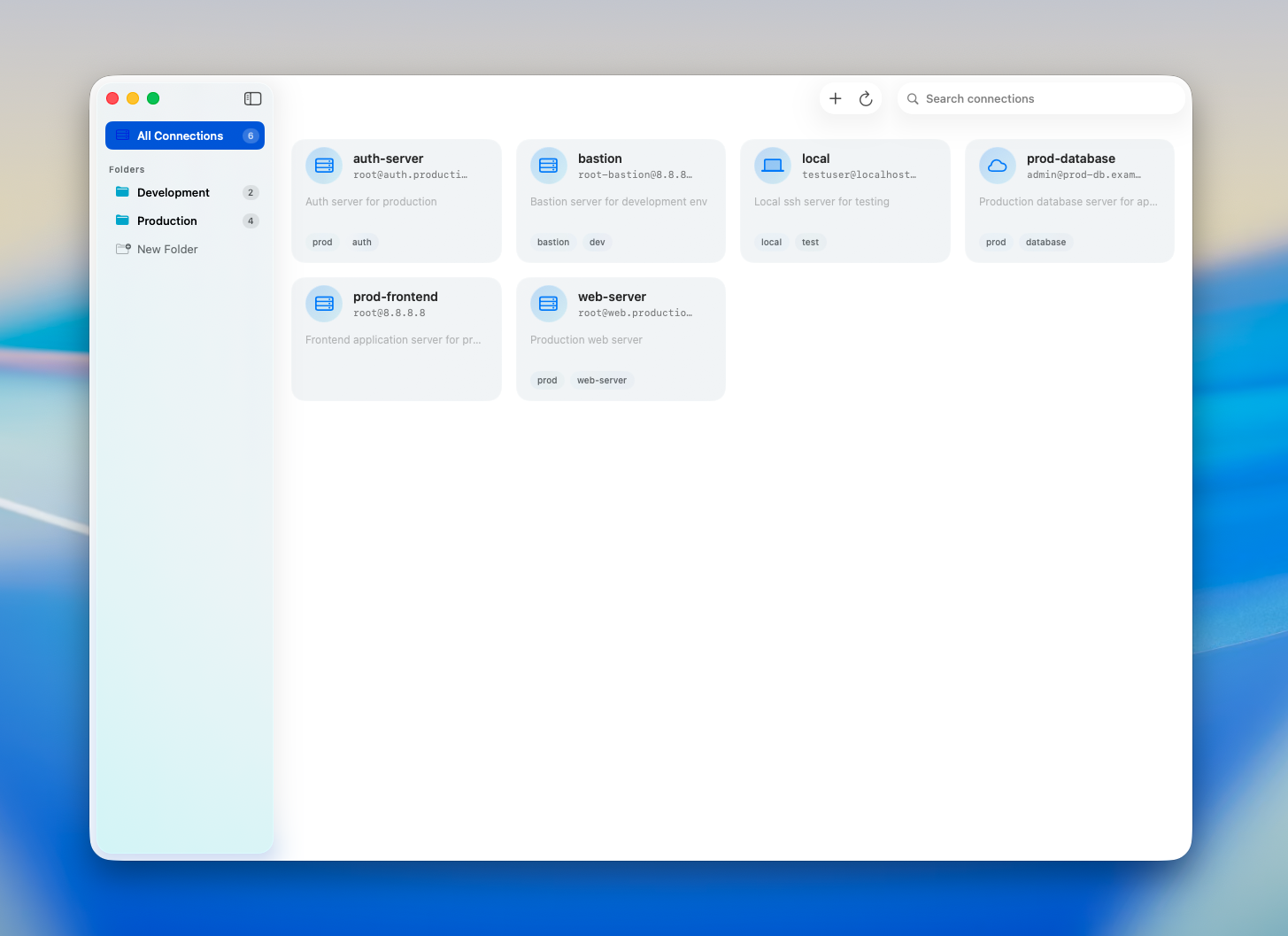
Task: Click the web-server tag on web-server card
Action: [x=602, y=380]
